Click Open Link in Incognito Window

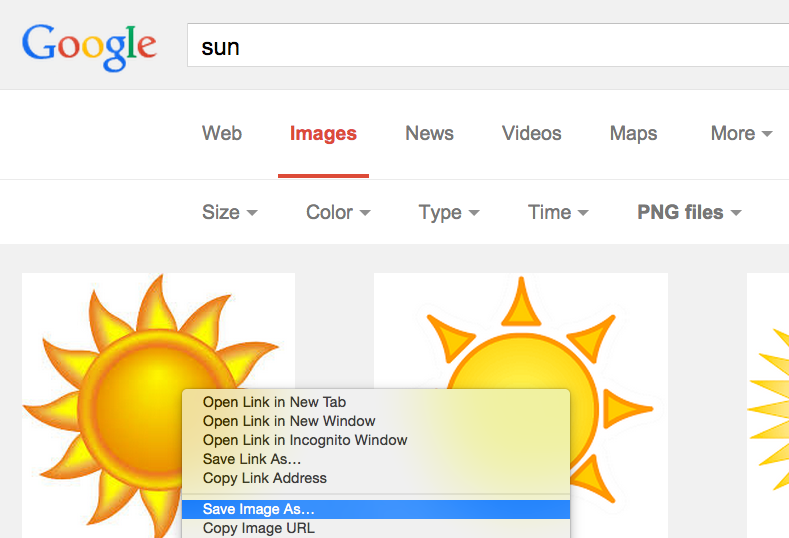[x=305, y=440]
